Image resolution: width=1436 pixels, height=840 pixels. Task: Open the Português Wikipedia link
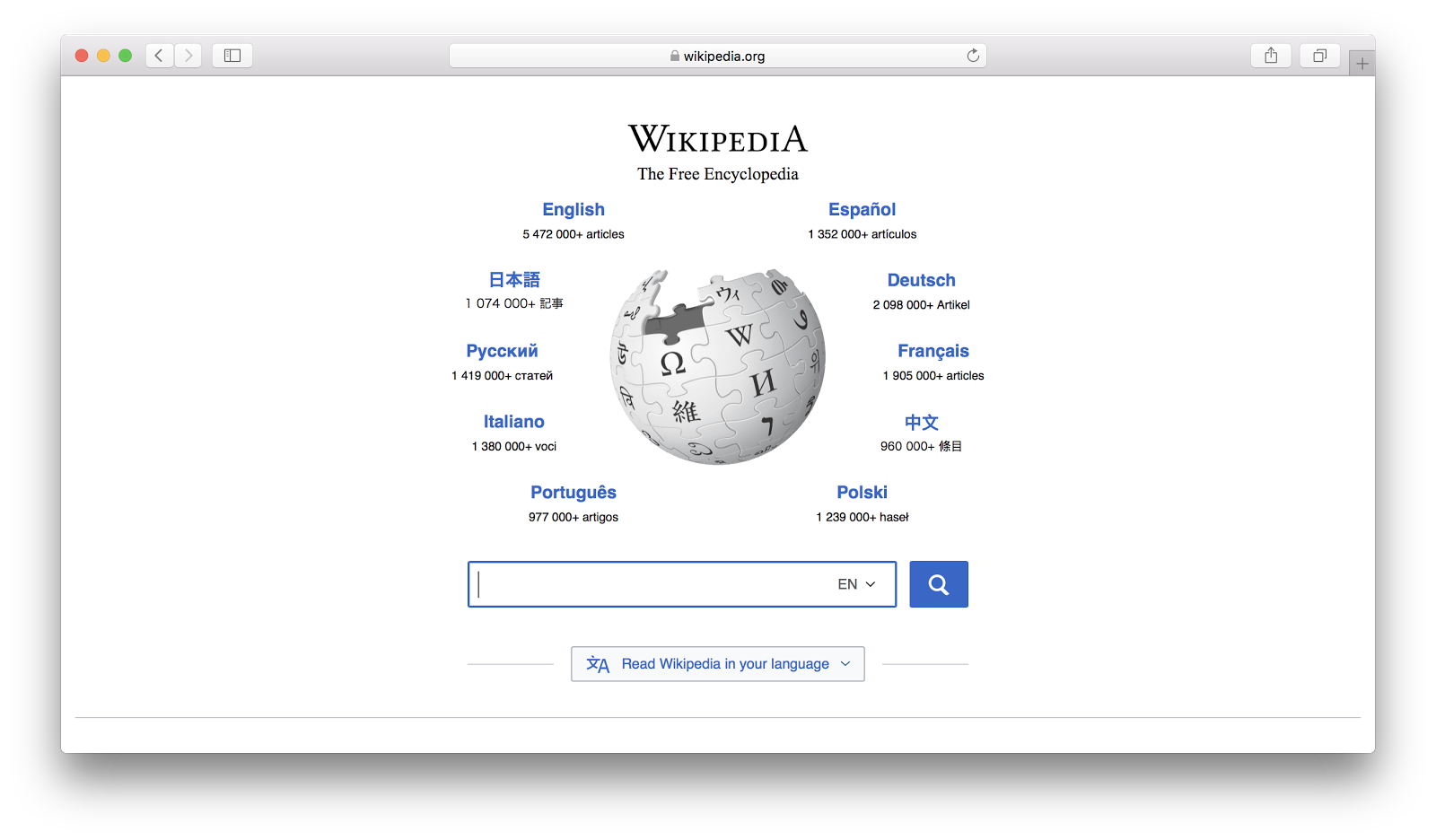574,493
